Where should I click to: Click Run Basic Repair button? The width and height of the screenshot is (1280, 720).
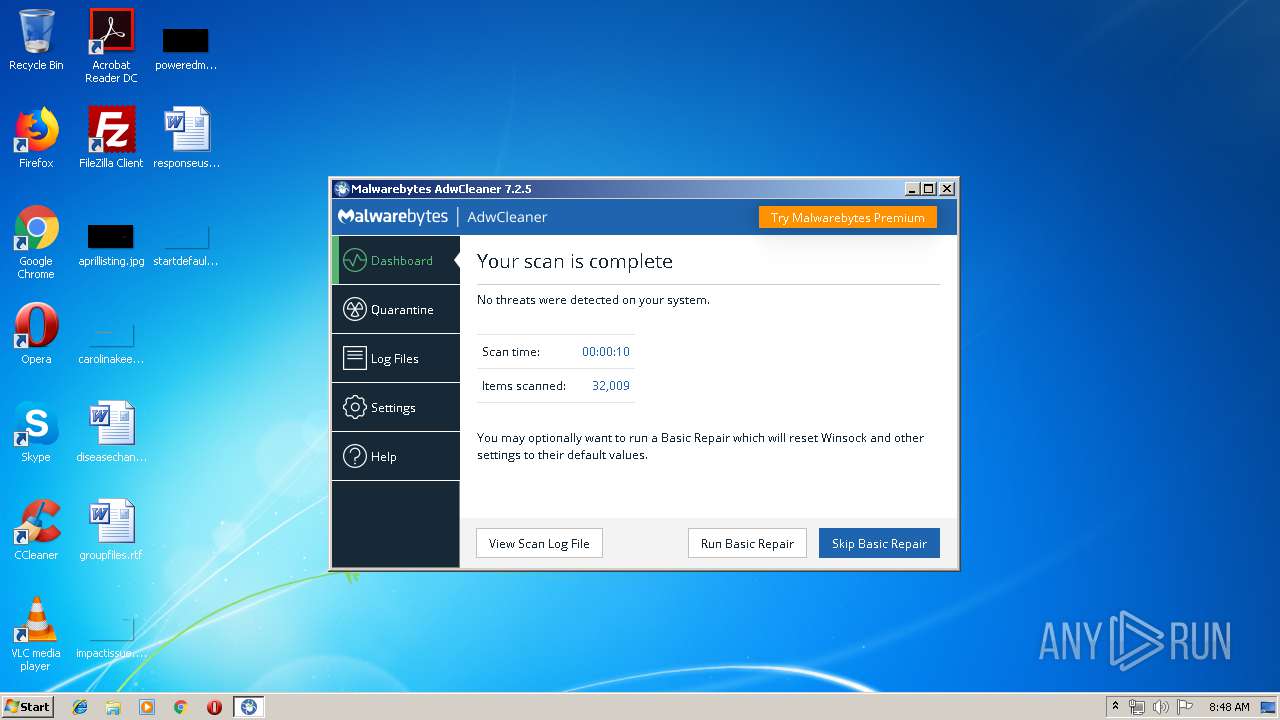pyautogui.click(x=747, y=543)
